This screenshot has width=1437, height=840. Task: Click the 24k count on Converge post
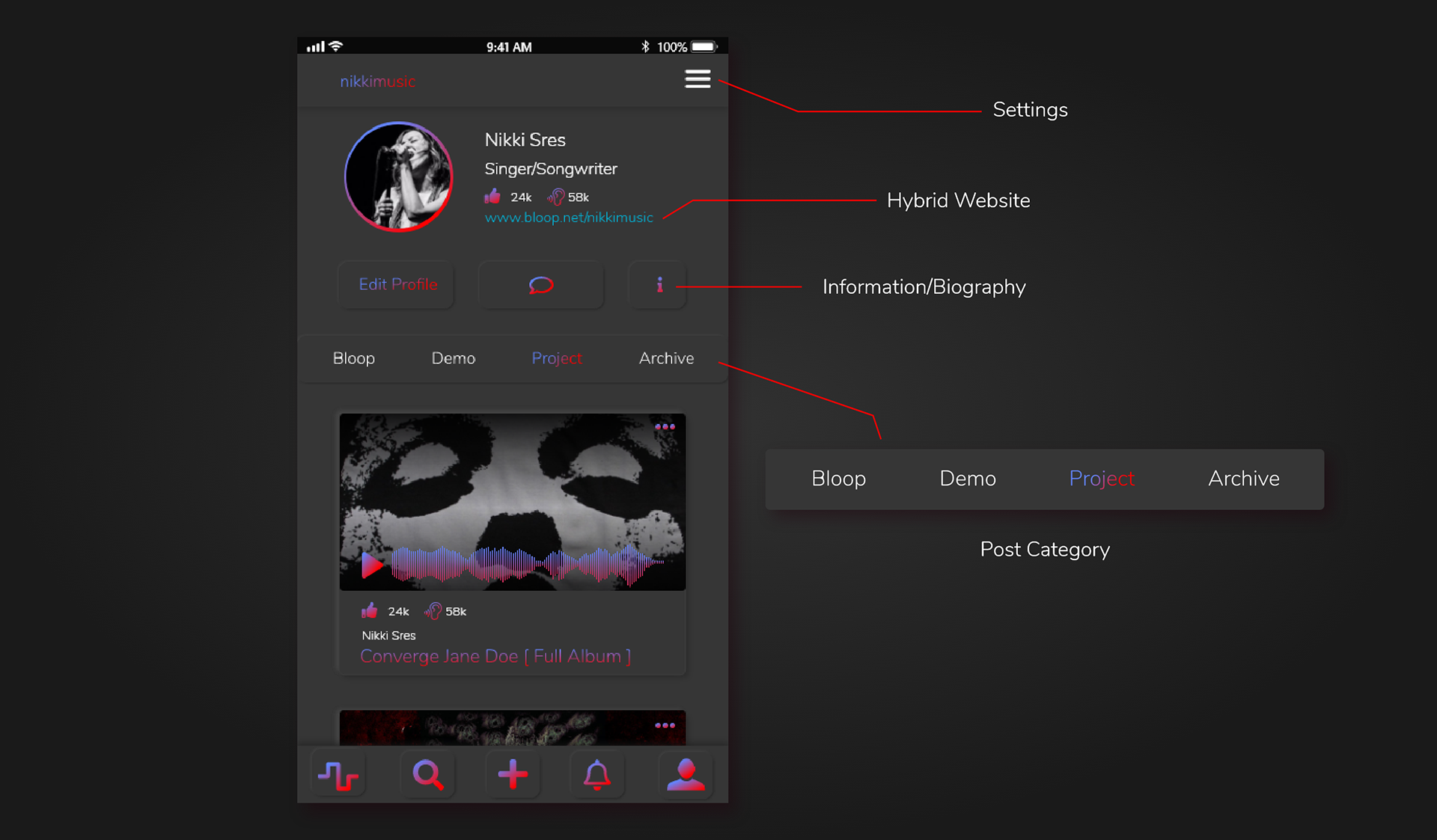(398, 612)
